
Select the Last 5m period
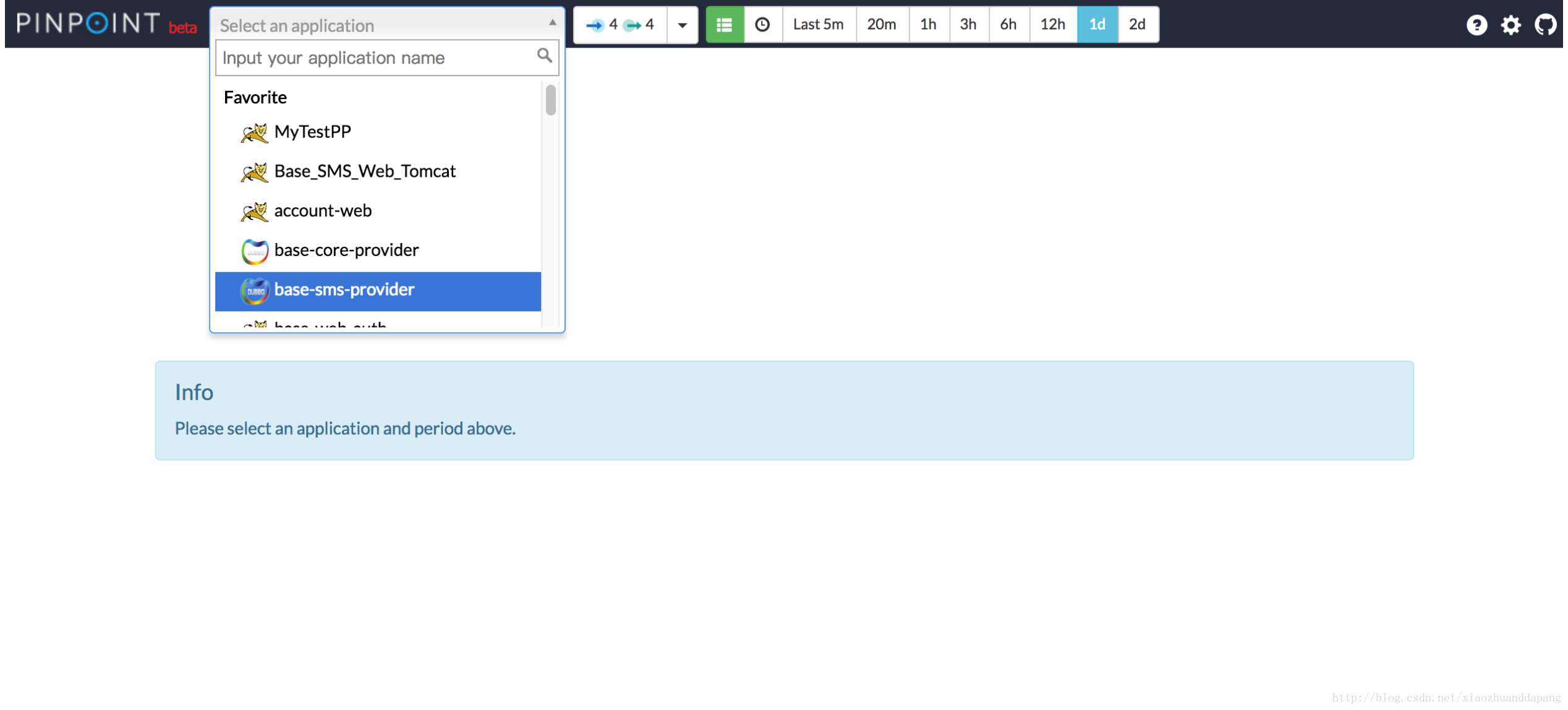819,25
